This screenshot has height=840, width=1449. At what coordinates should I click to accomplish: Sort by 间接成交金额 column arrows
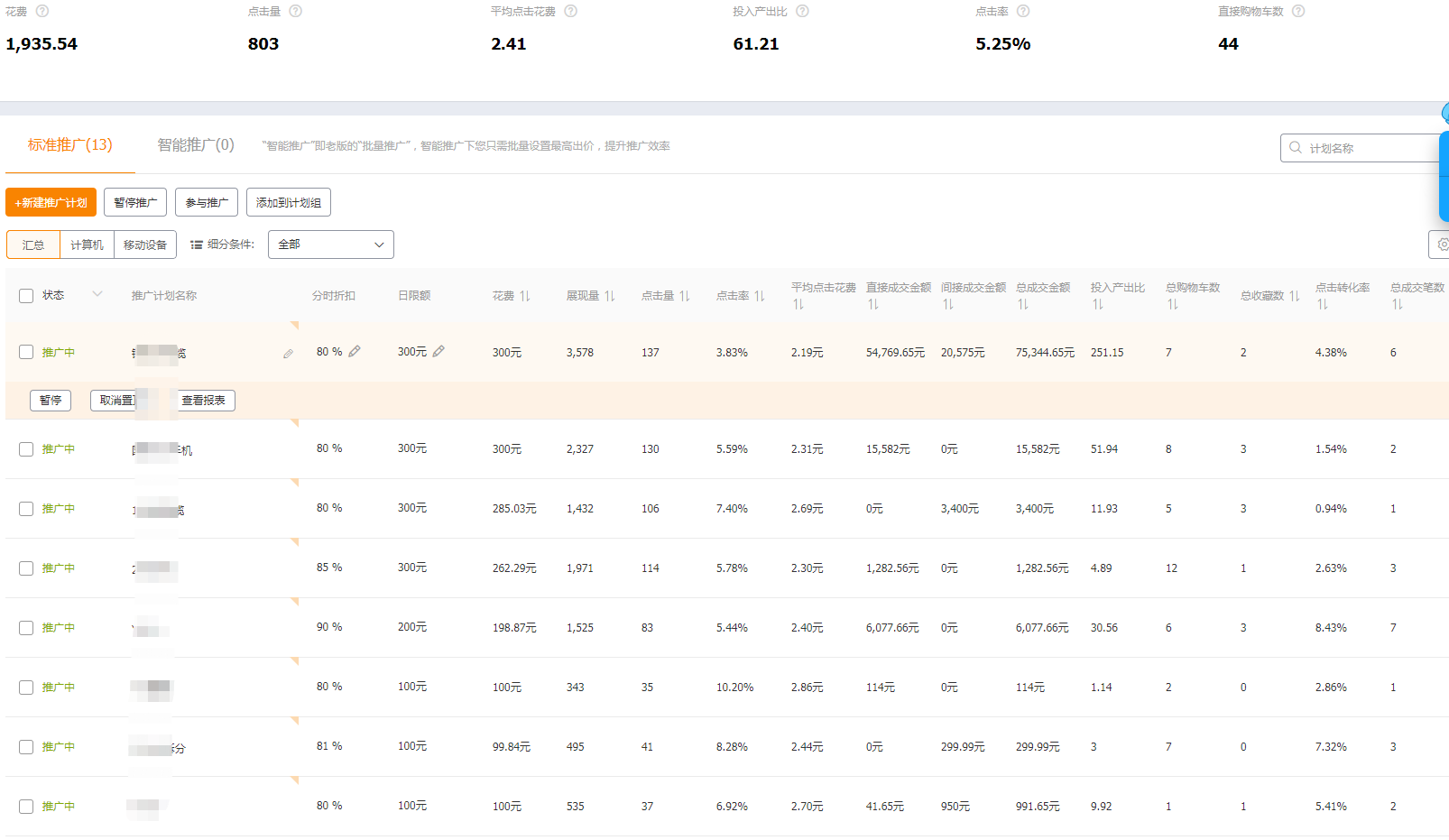point(948,305)
